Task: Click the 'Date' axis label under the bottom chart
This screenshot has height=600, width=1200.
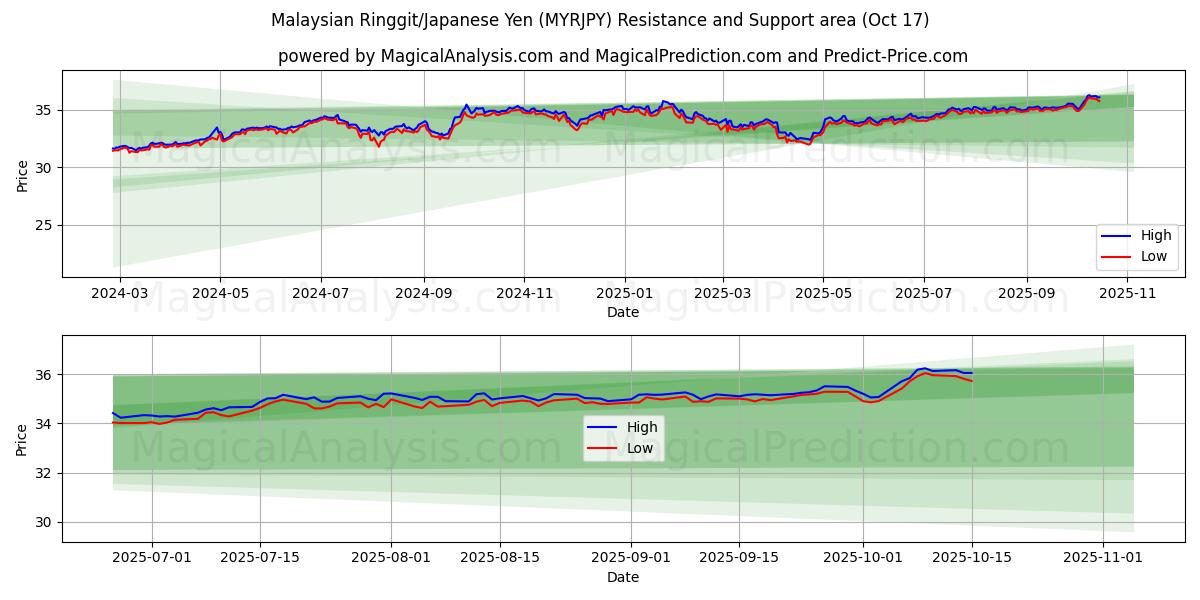Action: 622,577
